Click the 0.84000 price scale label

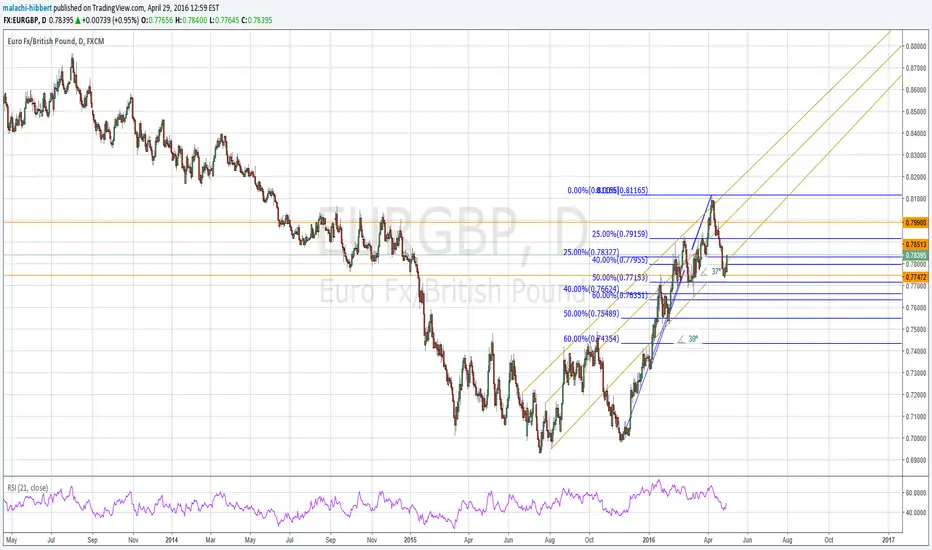pyautogui.click(x=916, y=133)
